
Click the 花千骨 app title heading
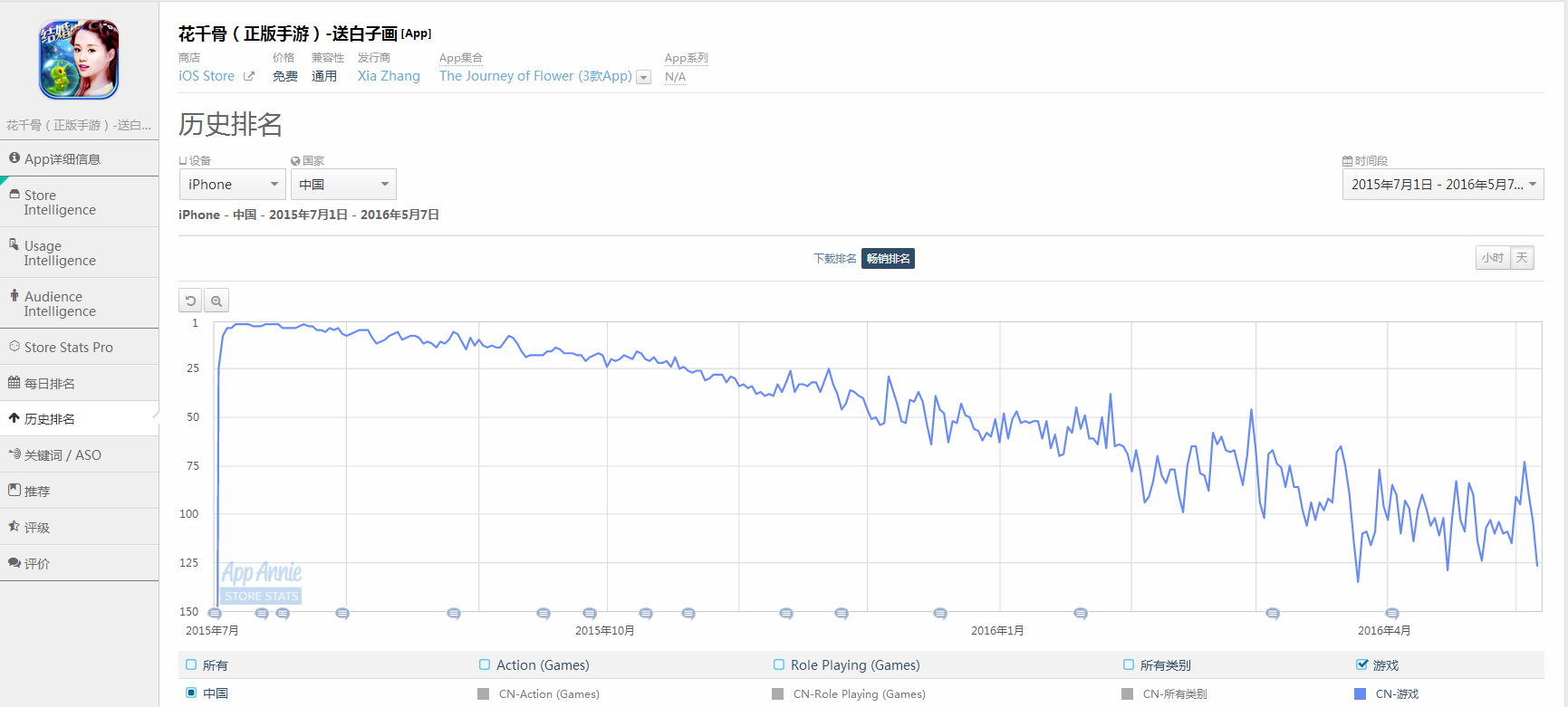(x=288, y=33)
